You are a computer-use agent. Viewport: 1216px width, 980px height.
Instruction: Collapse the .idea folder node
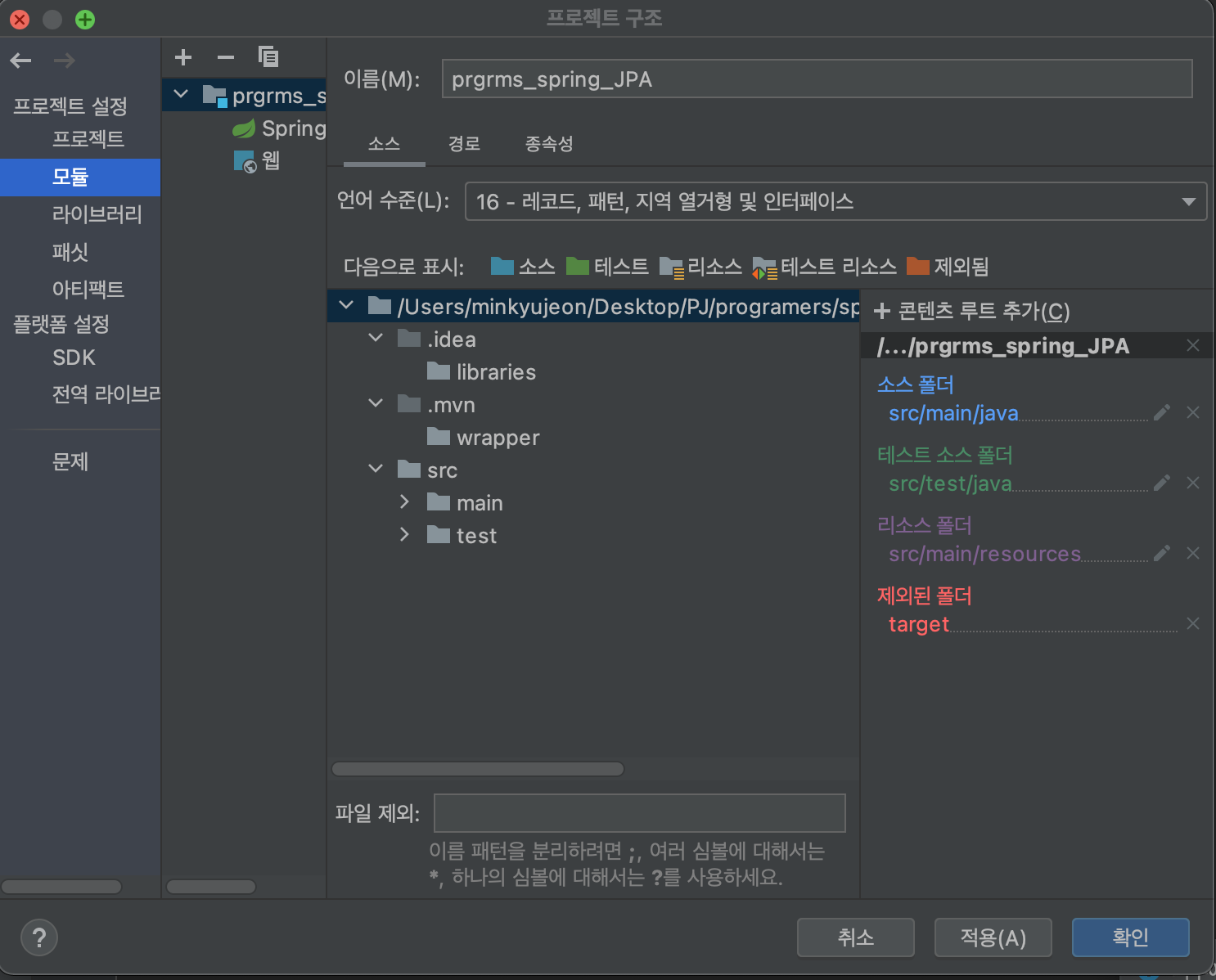click(x=376, y=339)
